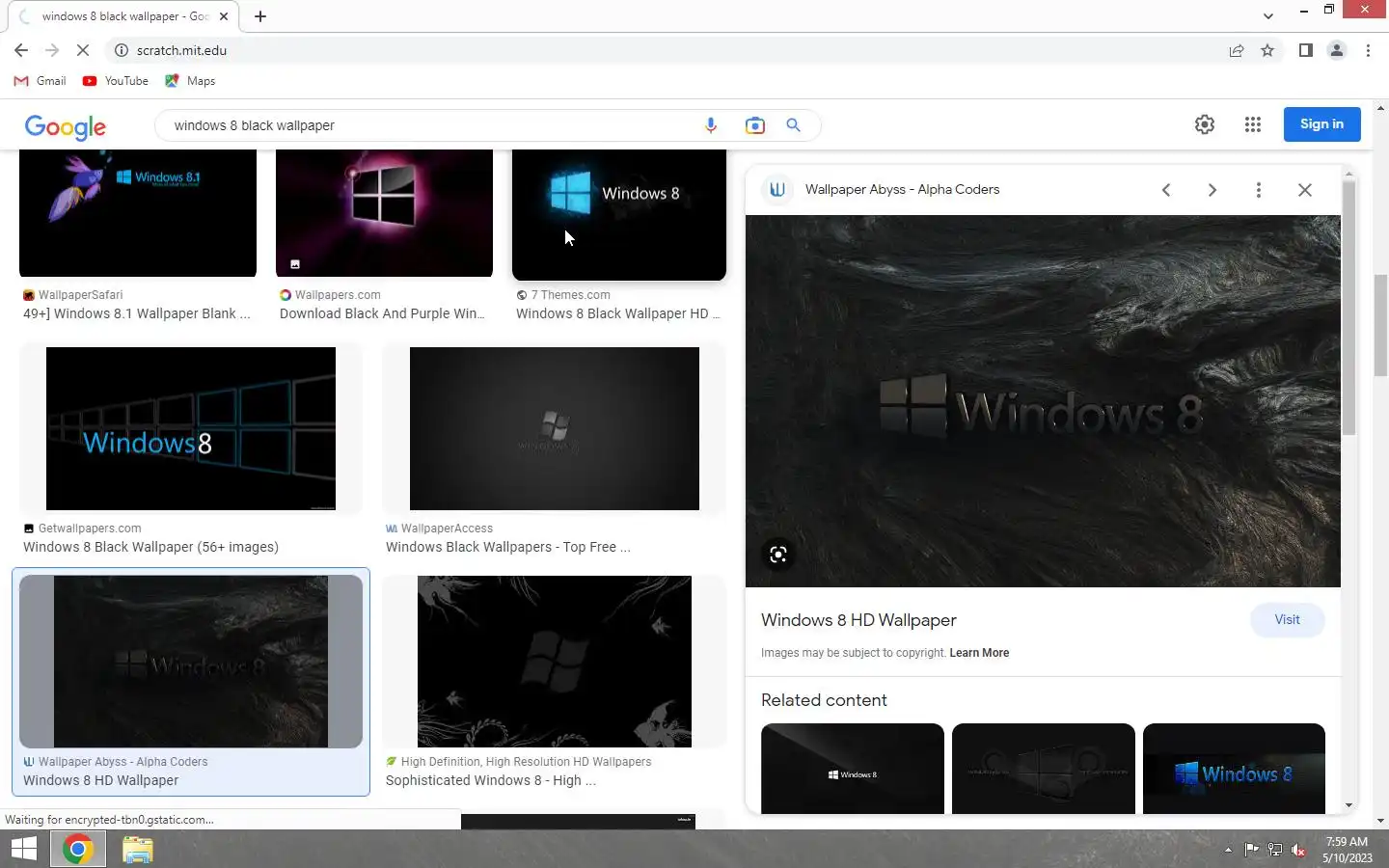This screenshot has height=868, width=1389.
Task: Select the Getwallpapers.com blue Windows8 thumbnail
Action: (x=191, y=428)
